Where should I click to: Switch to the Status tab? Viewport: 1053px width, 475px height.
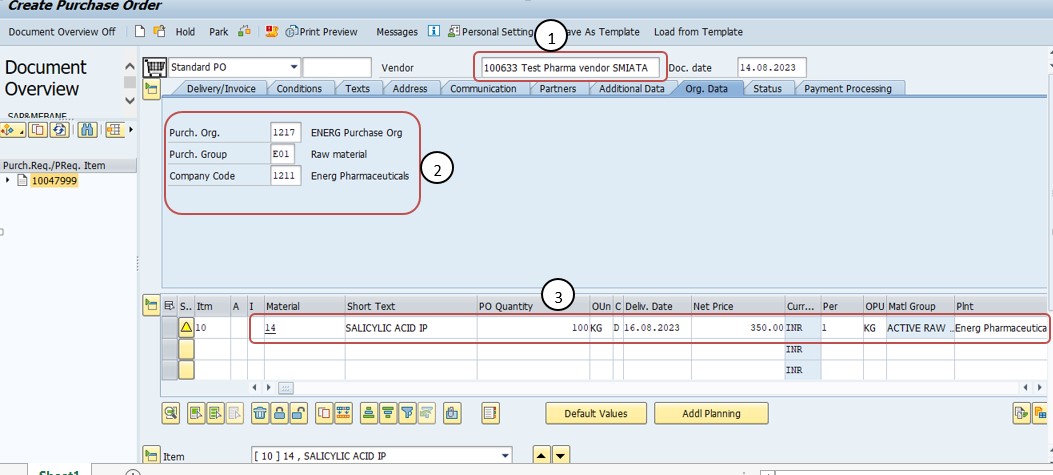767,88
